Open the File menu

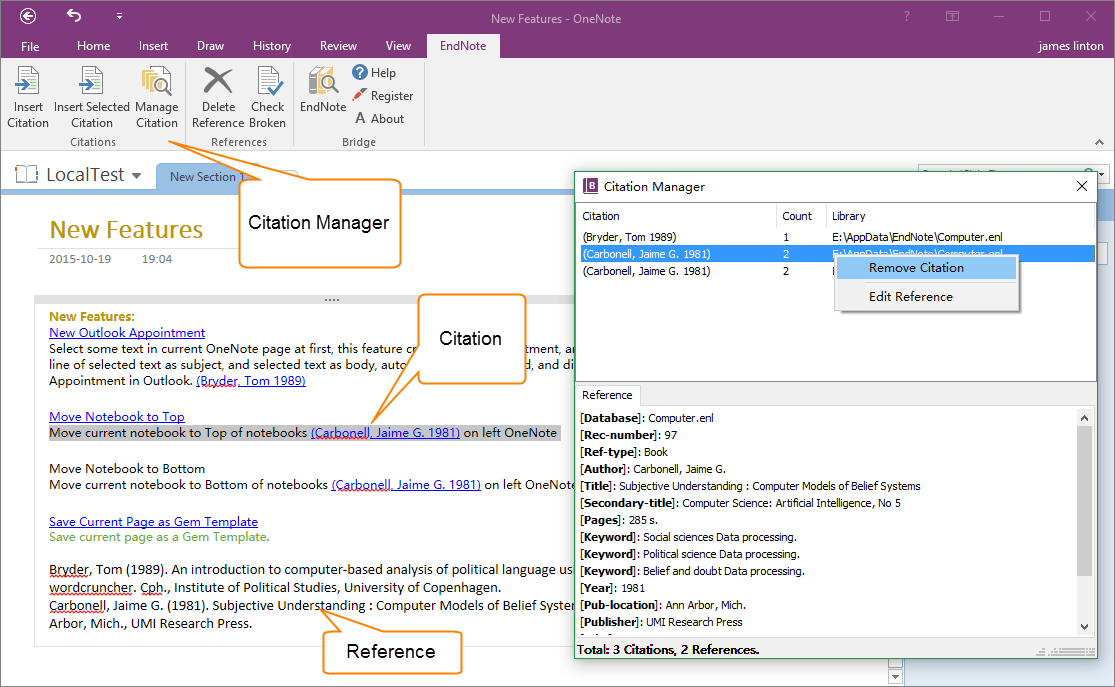(x=30, y=46)
